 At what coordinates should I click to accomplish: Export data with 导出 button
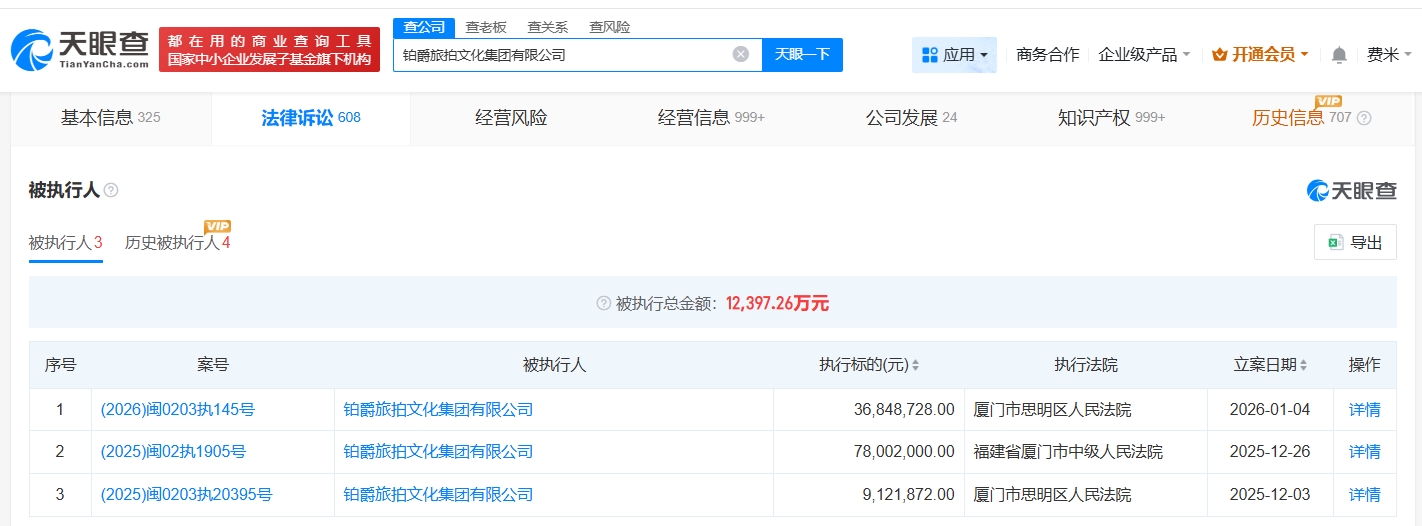1355,242
